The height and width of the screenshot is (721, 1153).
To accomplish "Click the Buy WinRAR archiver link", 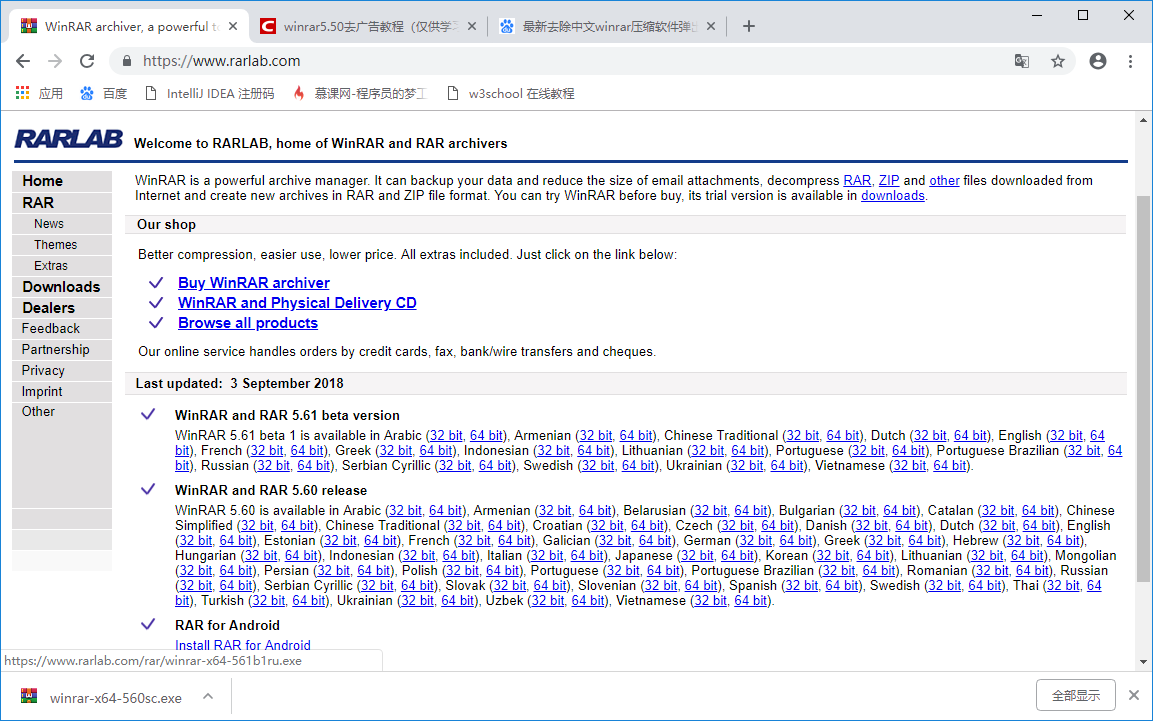I will pyautogui.click(x=254, y=283).
